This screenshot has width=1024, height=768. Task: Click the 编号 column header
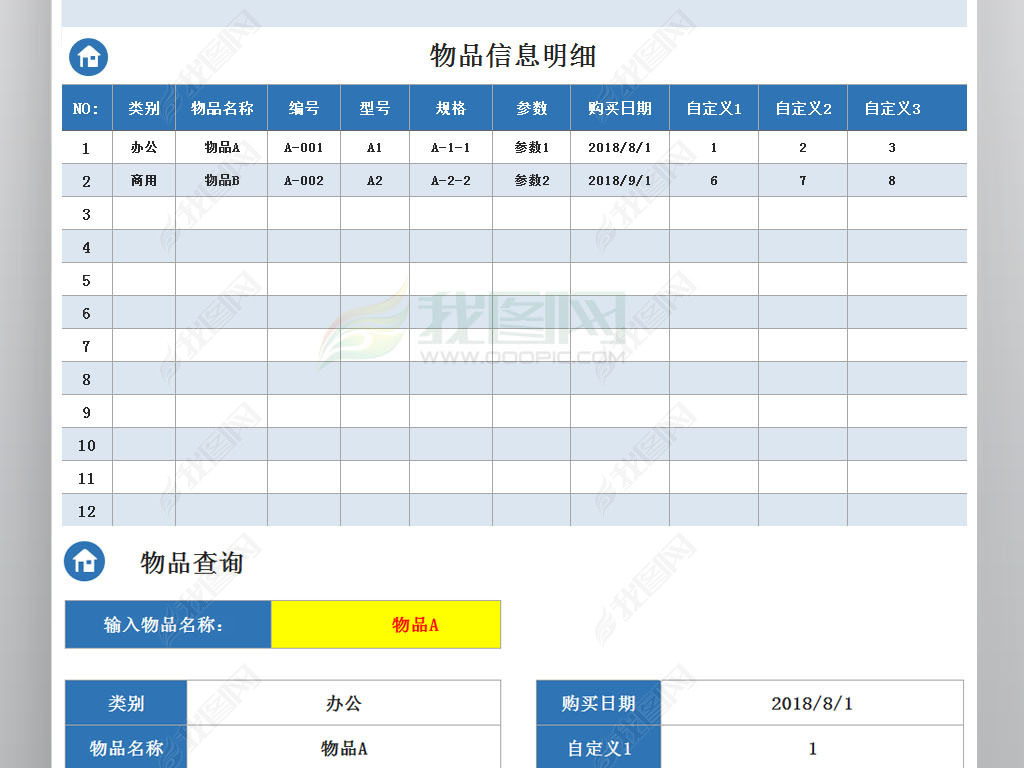pos(304,108)
